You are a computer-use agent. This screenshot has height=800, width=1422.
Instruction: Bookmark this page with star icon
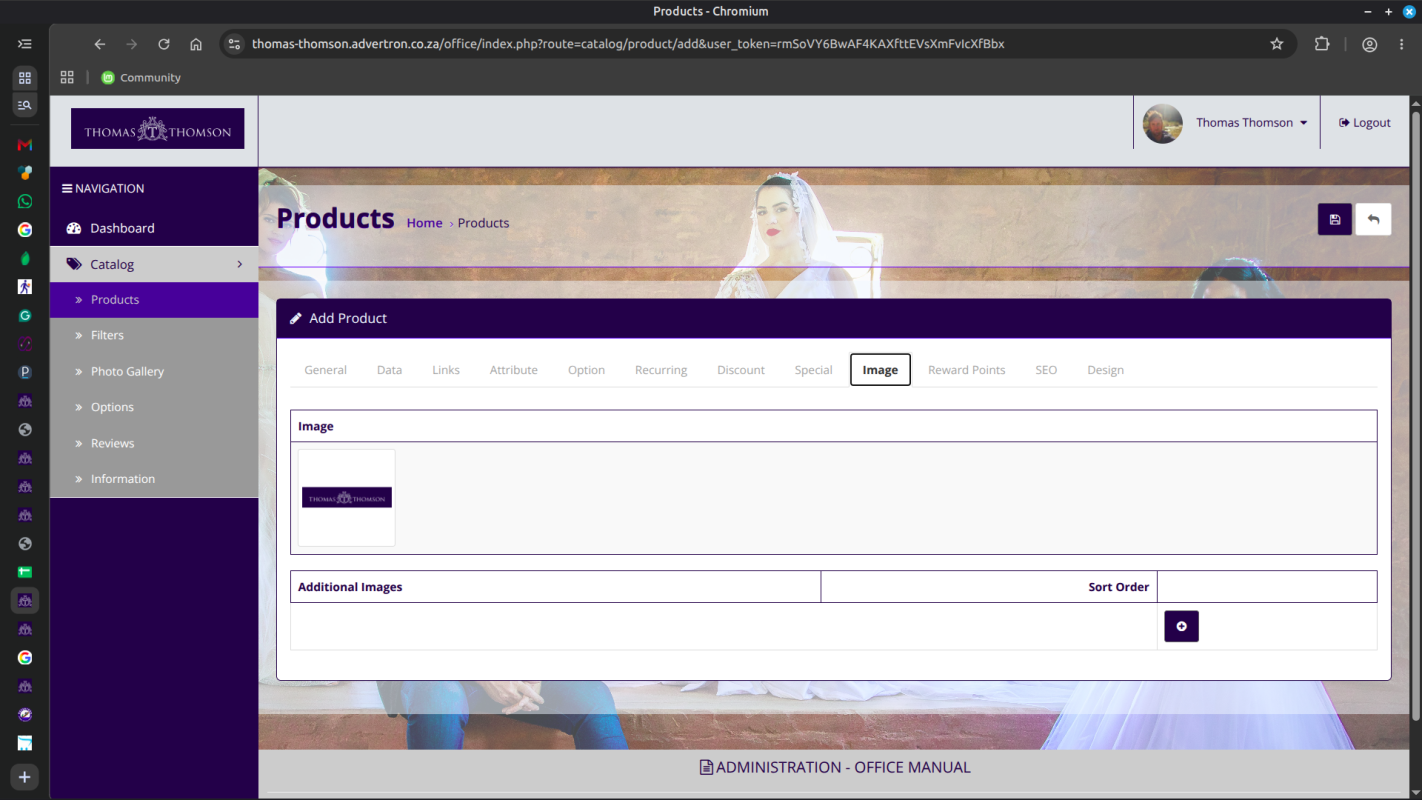point(1276,44)
